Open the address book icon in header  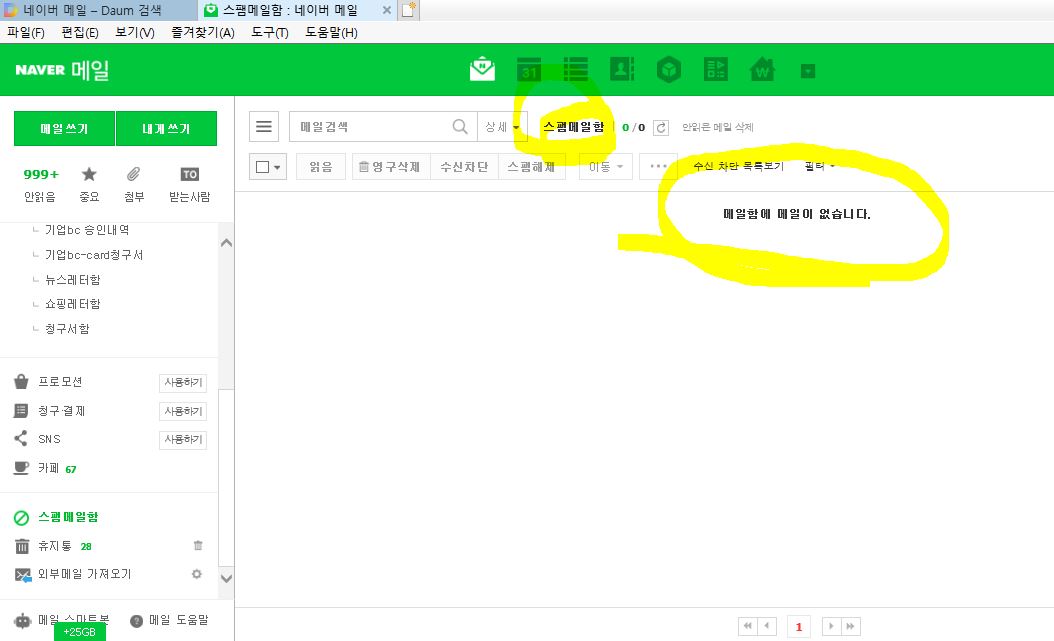622,69
